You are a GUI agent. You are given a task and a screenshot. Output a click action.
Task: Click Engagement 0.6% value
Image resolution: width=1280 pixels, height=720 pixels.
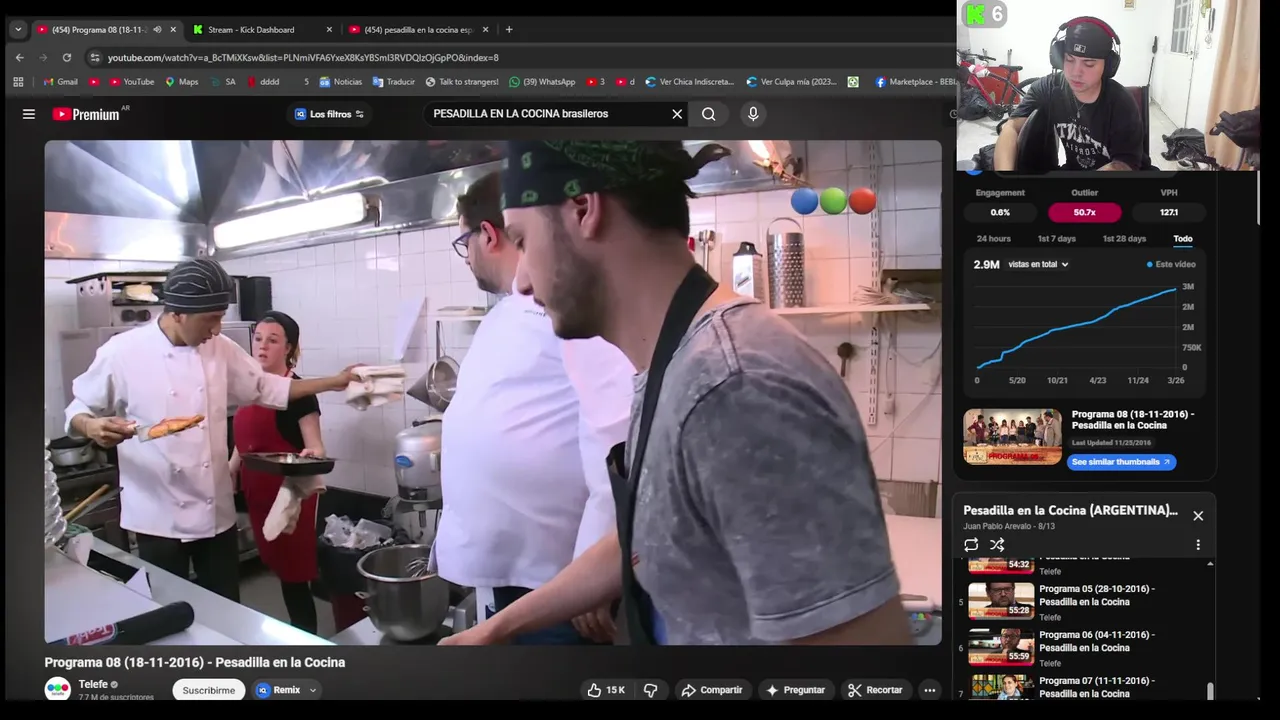[1000, 212]
